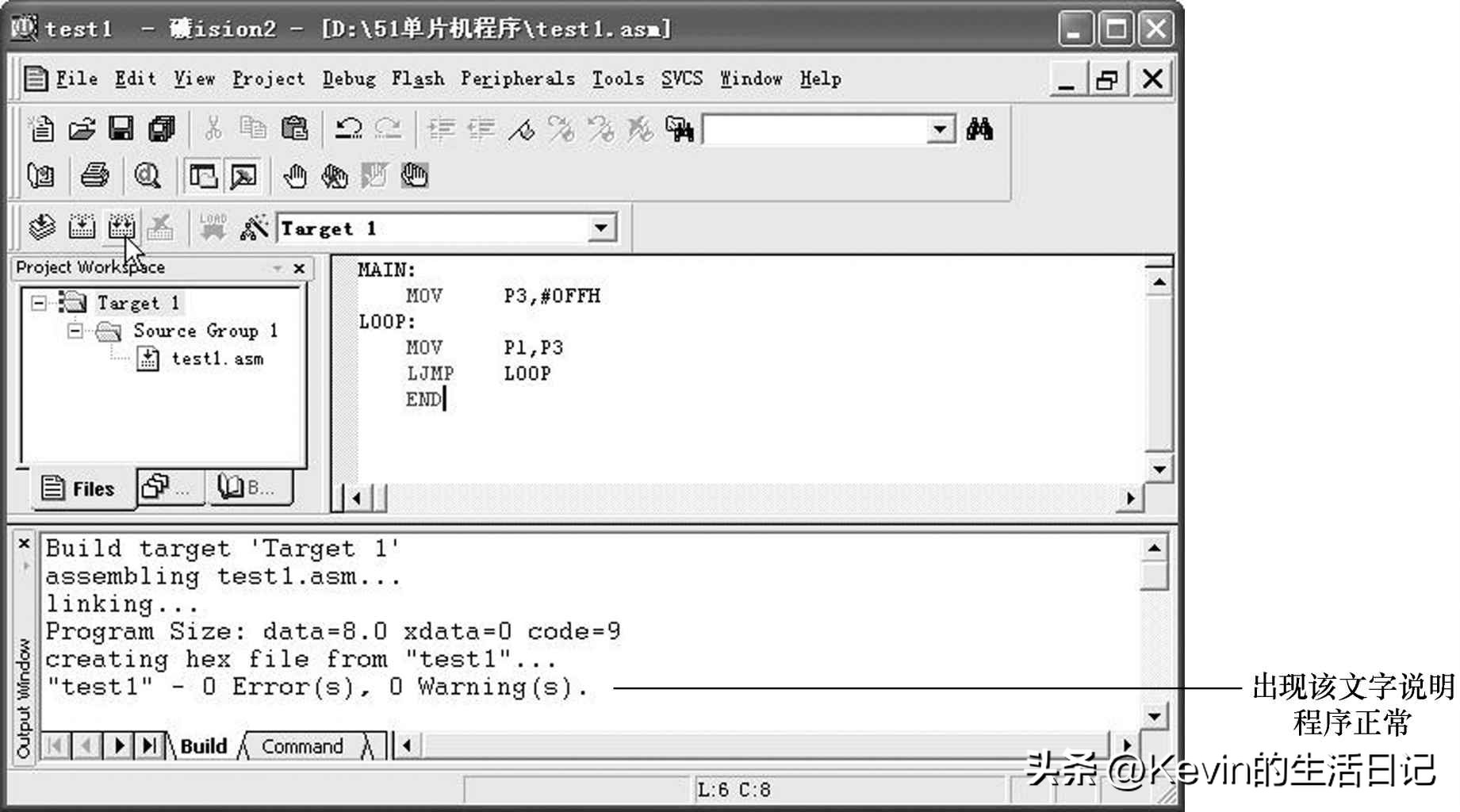The width and height of the screenshot is (1460, 812).
Task: Open Options for Target wand icon
Action: pos(254,228)
